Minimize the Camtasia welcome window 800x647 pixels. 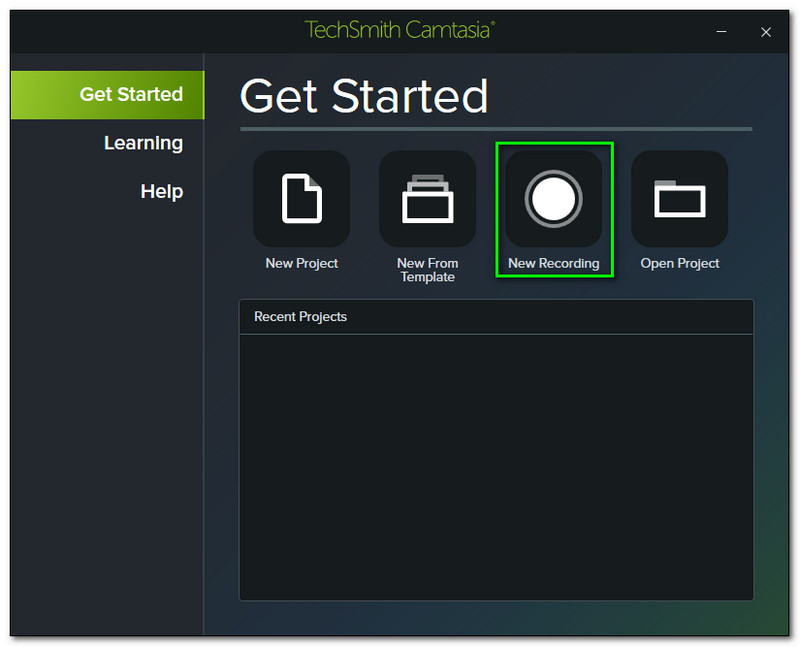pyautogui.click(x=721, y=32)
